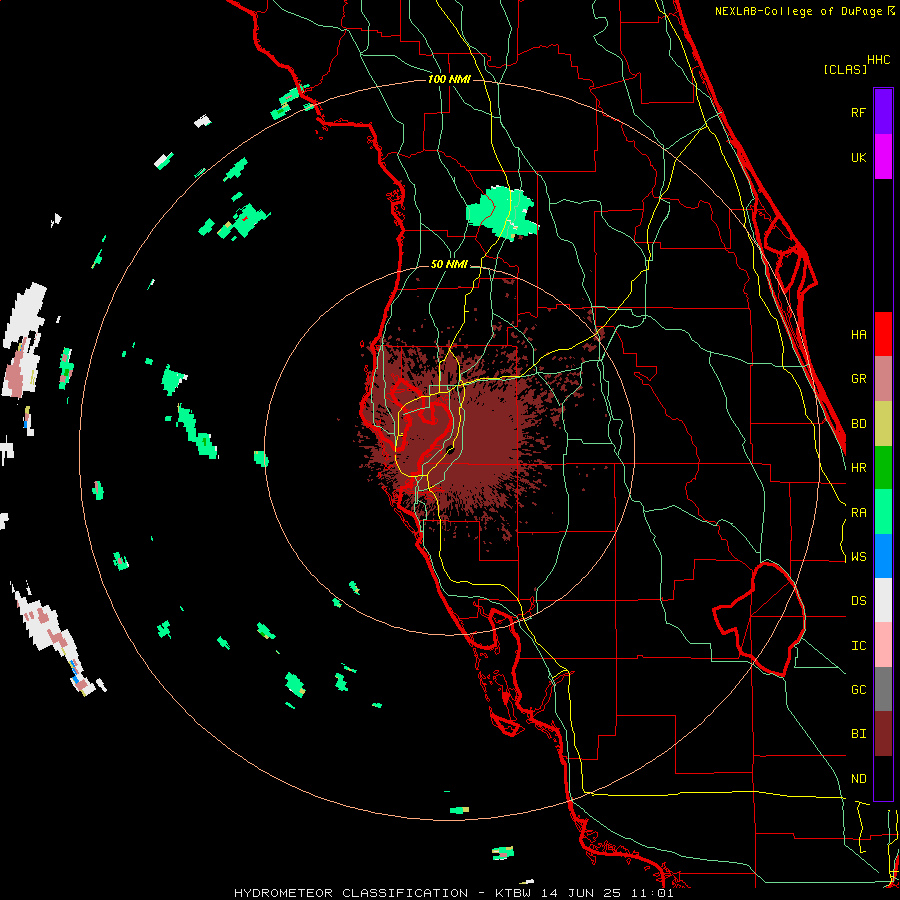Click the "DS" legend label
The image size is (900, 900).
point(858,601)
